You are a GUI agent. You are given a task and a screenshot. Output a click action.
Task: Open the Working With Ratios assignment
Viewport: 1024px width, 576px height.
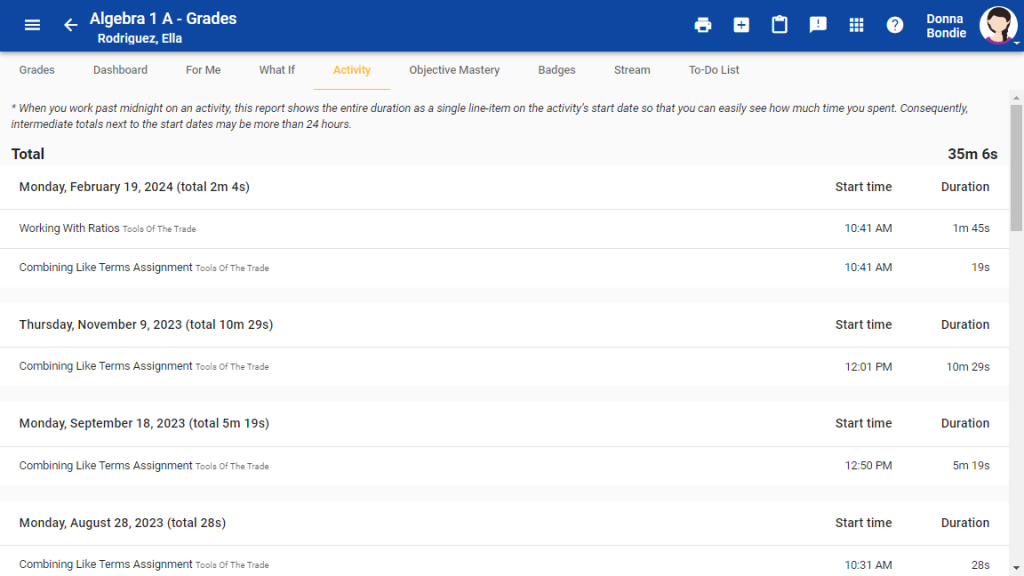point(69,228)
